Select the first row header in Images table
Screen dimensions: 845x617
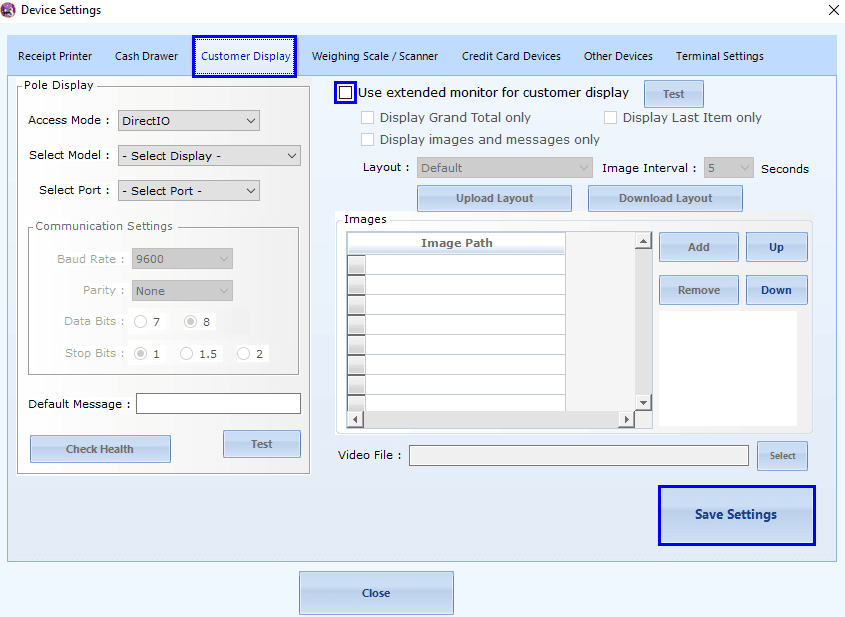(356, 265)
